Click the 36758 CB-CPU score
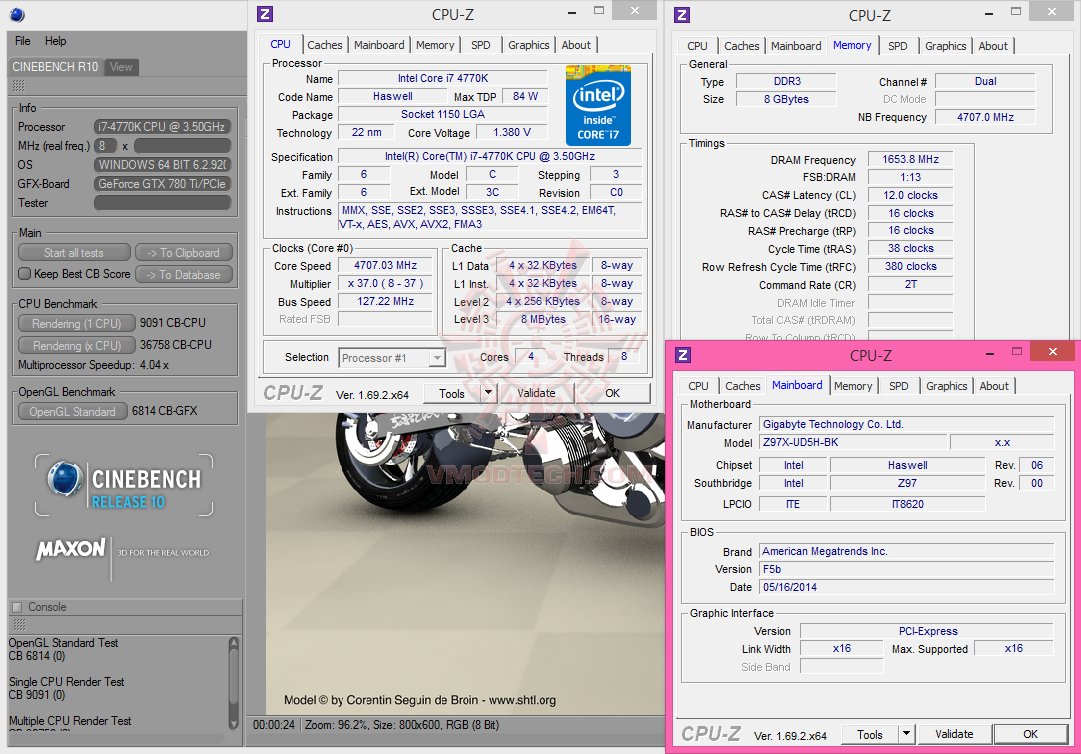The image size is (1081, 754). click(x=176, y=345)
